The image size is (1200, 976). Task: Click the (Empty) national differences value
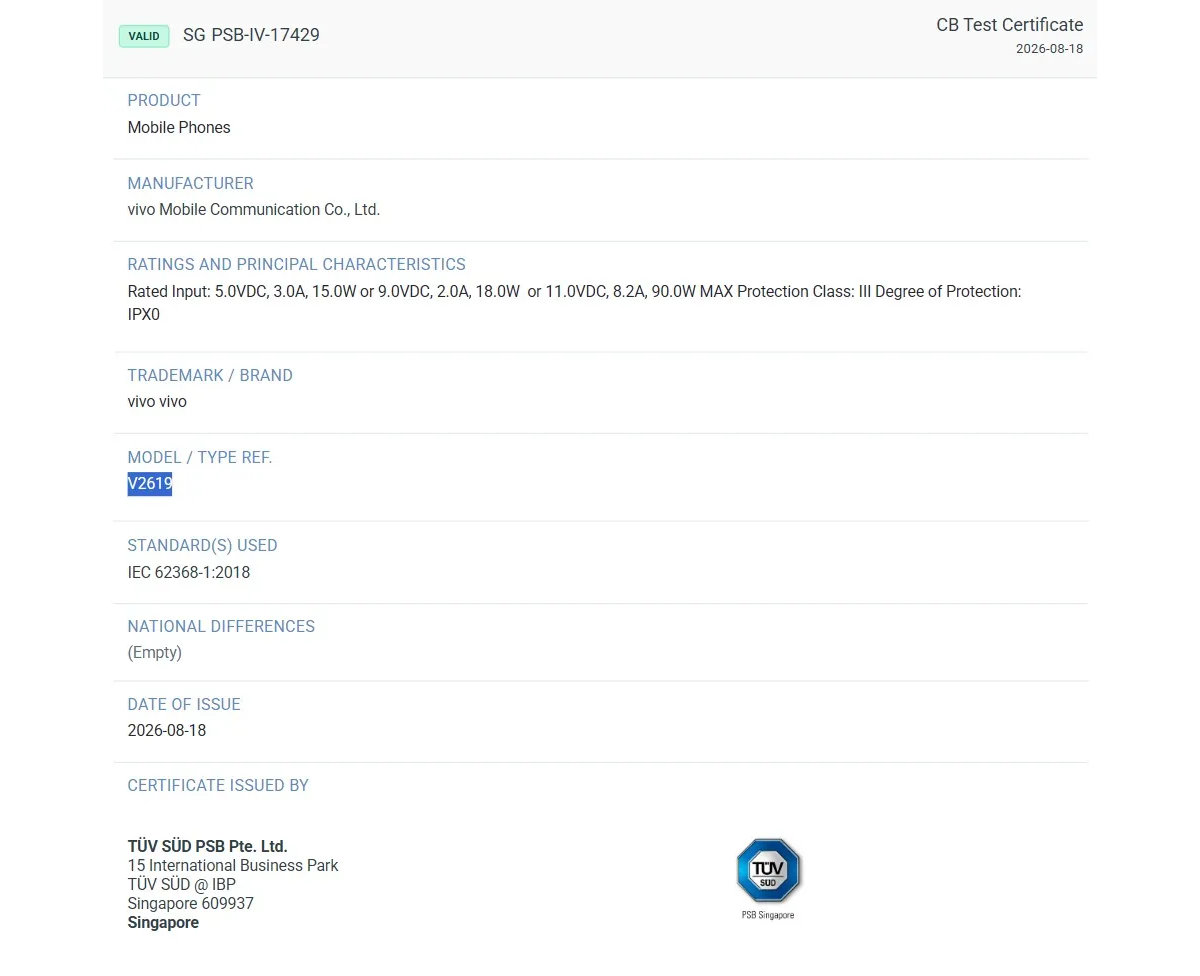click(x=155, y=652)
